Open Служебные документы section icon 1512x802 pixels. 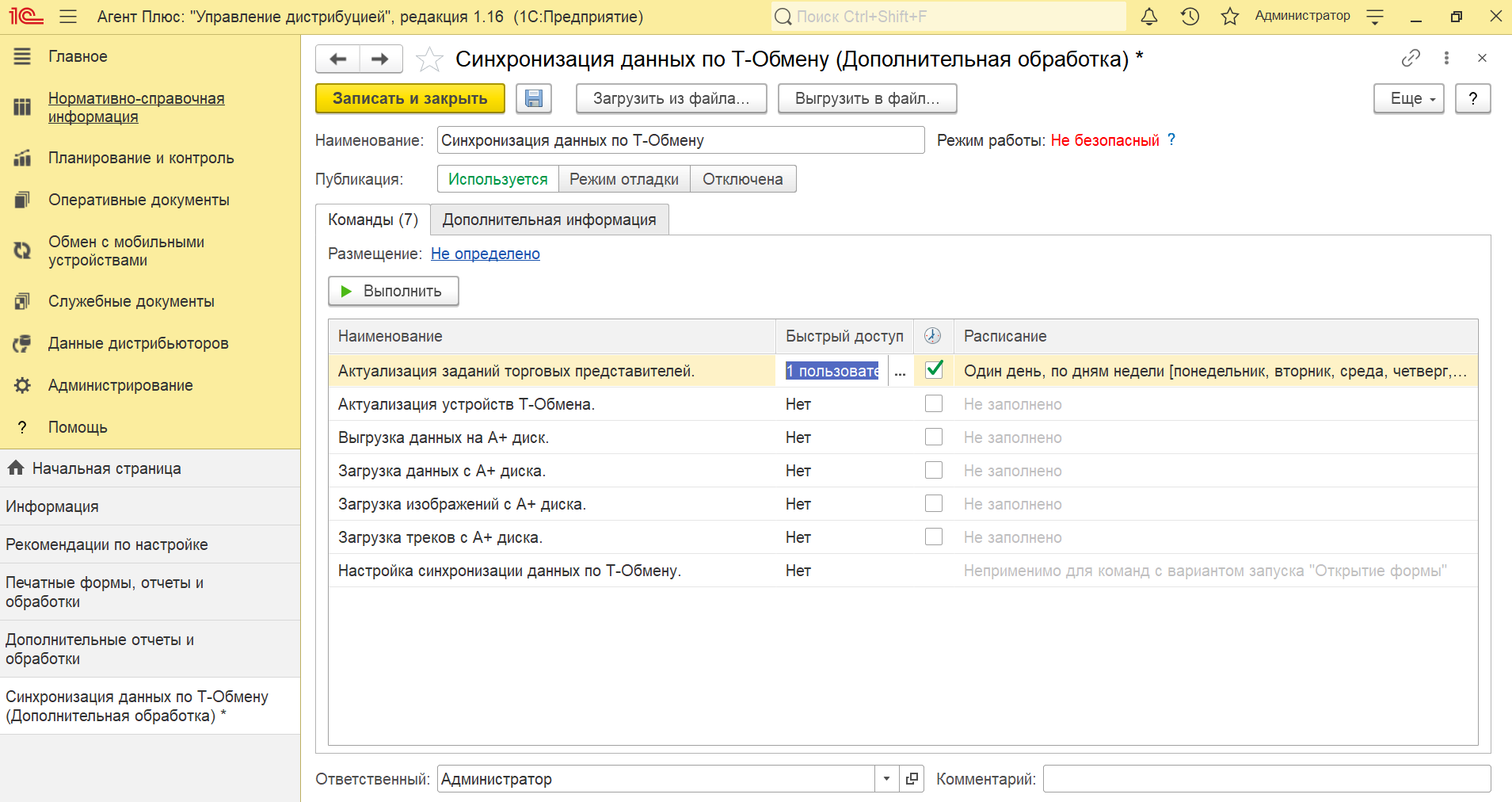click(x=22, y=301)
